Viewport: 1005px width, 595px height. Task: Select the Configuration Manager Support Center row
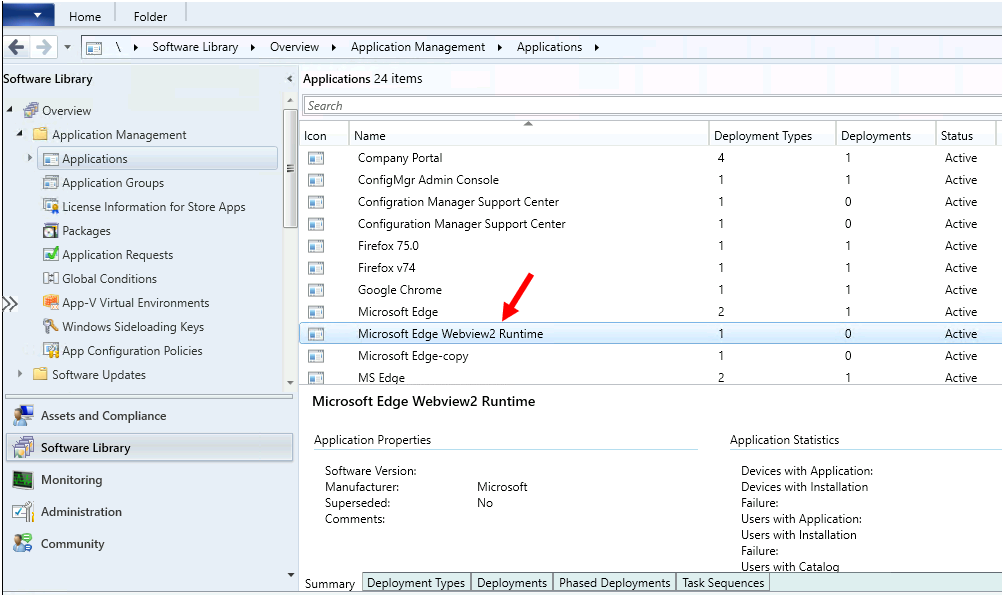651,224
